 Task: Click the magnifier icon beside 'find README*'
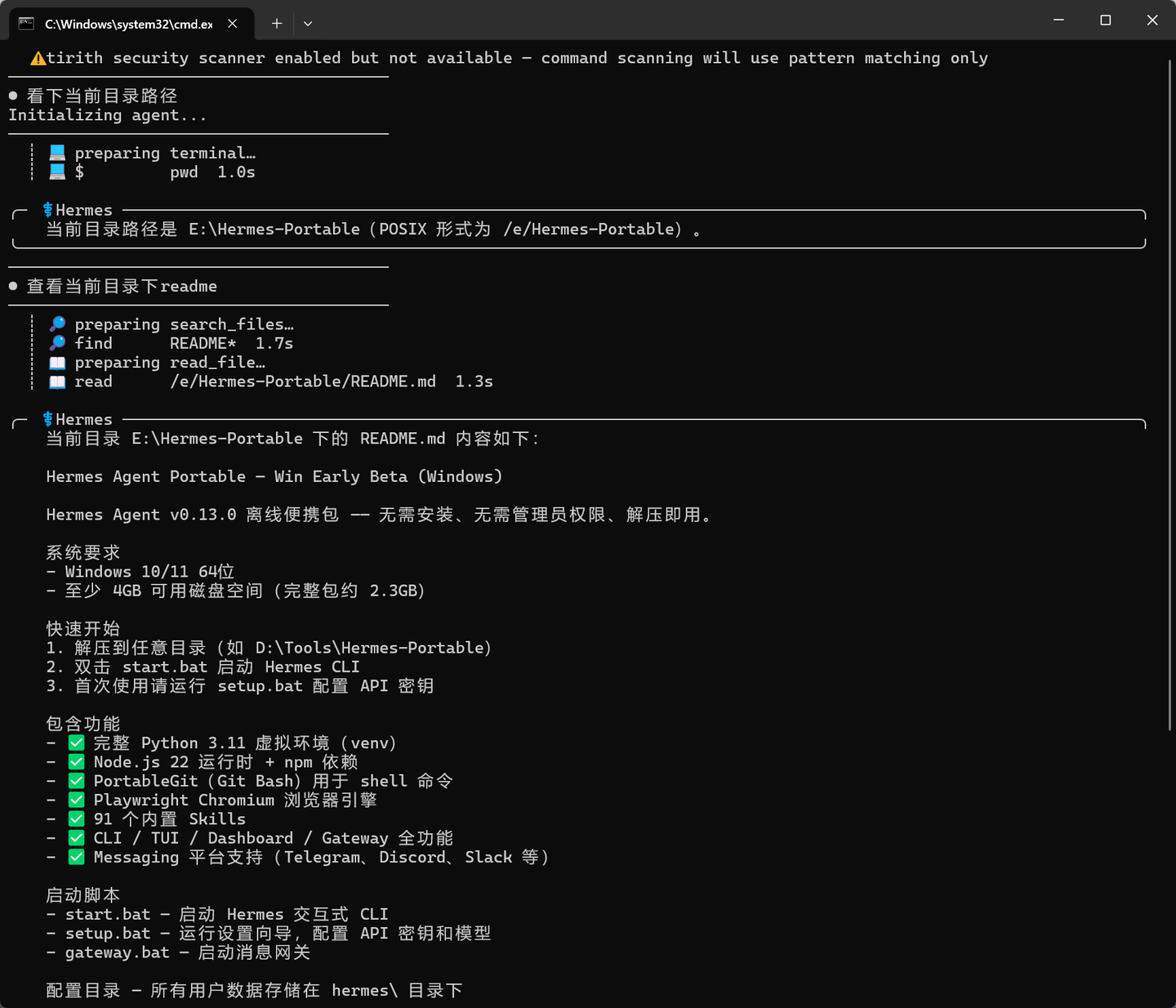[57, 343]
